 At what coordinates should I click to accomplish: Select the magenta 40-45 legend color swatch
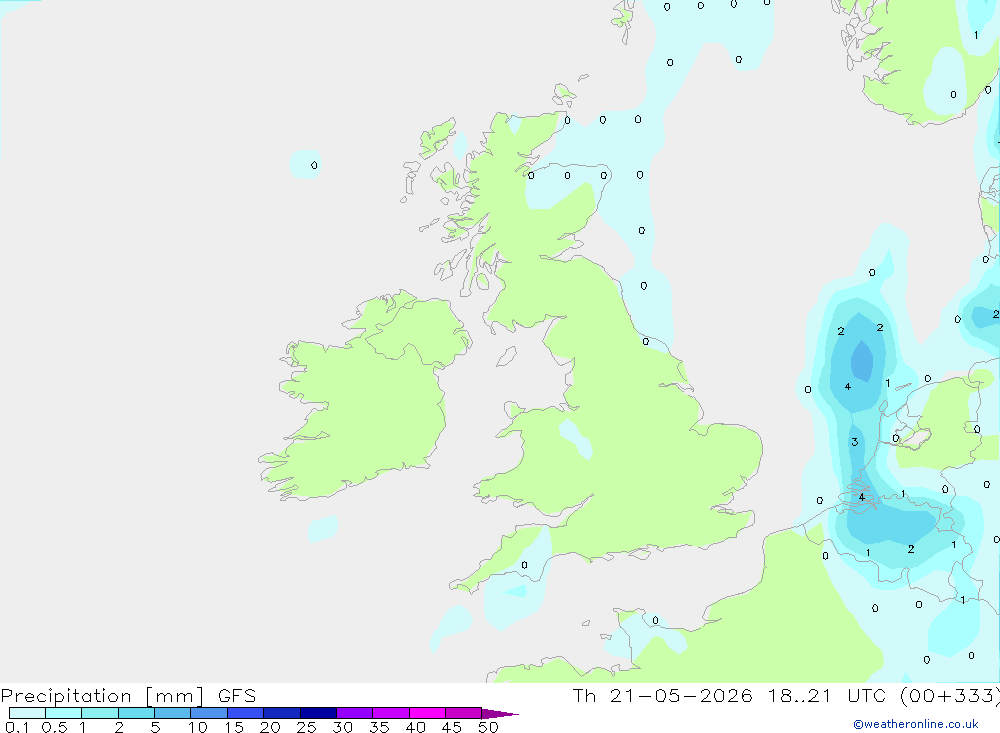(x=427, y=713)
